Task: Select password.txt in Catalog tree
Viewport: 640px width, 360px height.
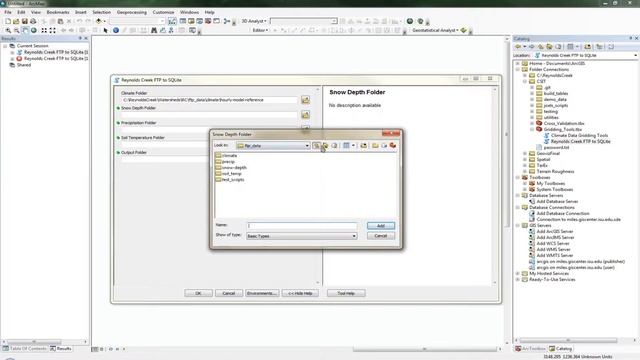Action: pyautogui.click(x=552, y=148)
